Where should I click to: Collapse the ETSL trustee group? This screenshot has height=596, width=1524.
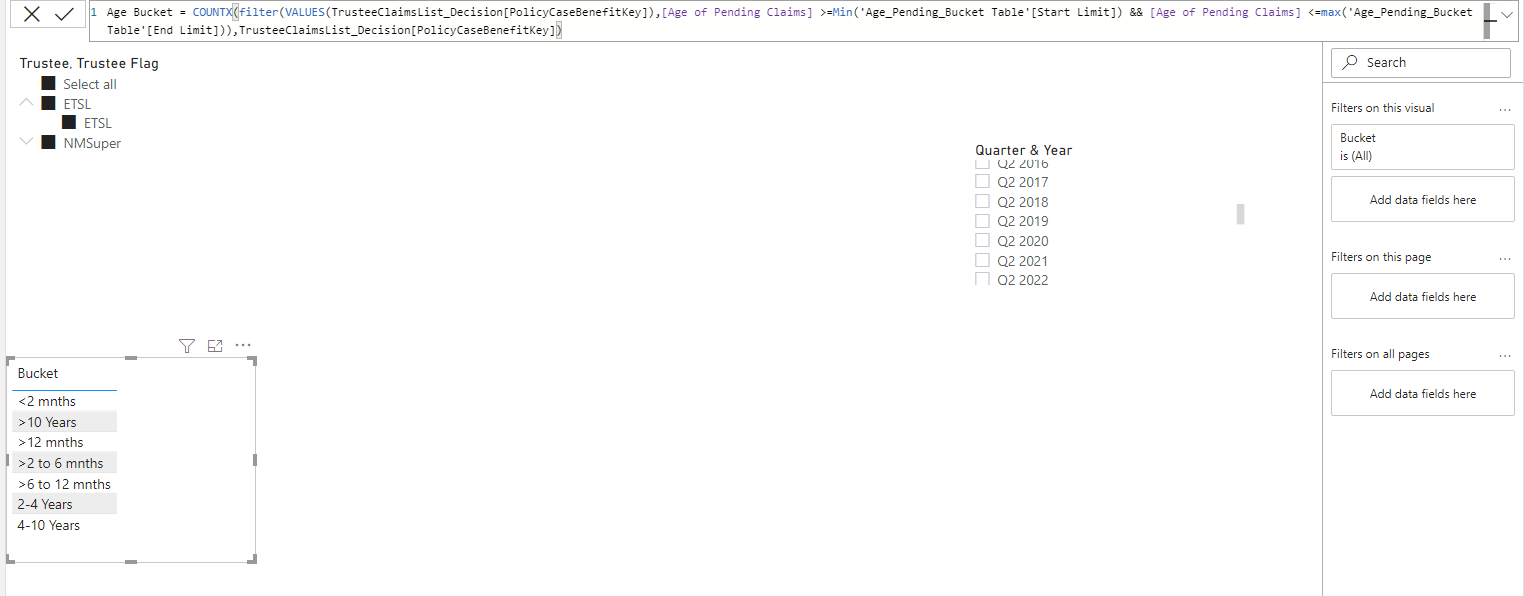27,103
